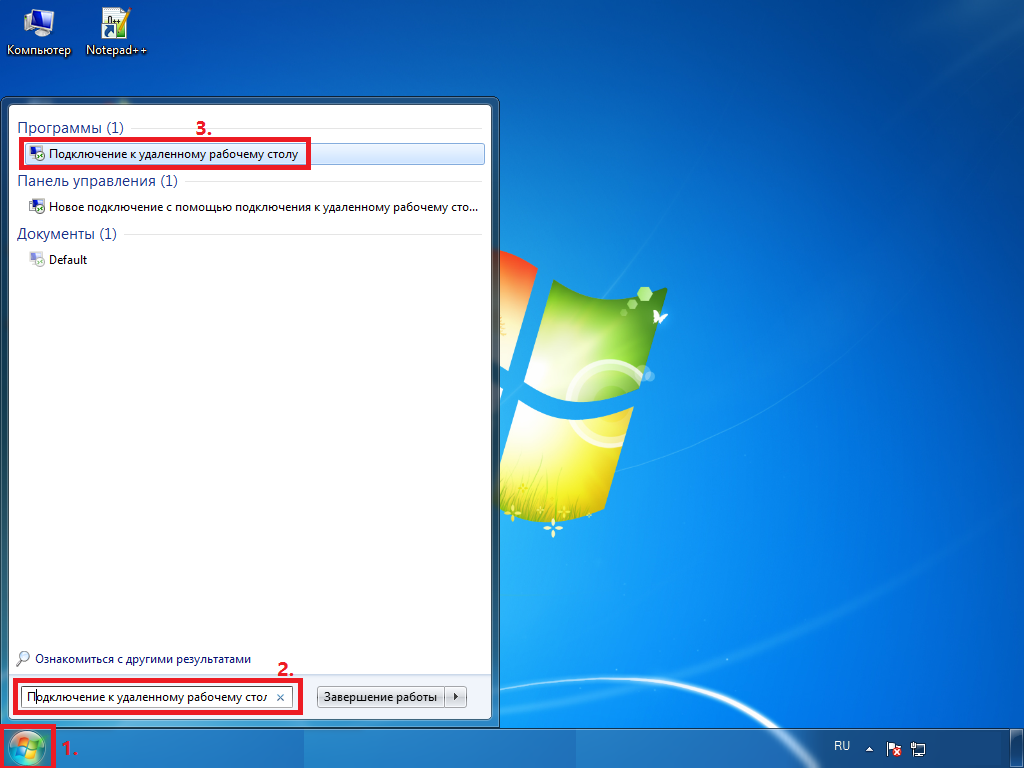
Task: Expand the Программы (1) results header
Action: (x=71, y=128)
